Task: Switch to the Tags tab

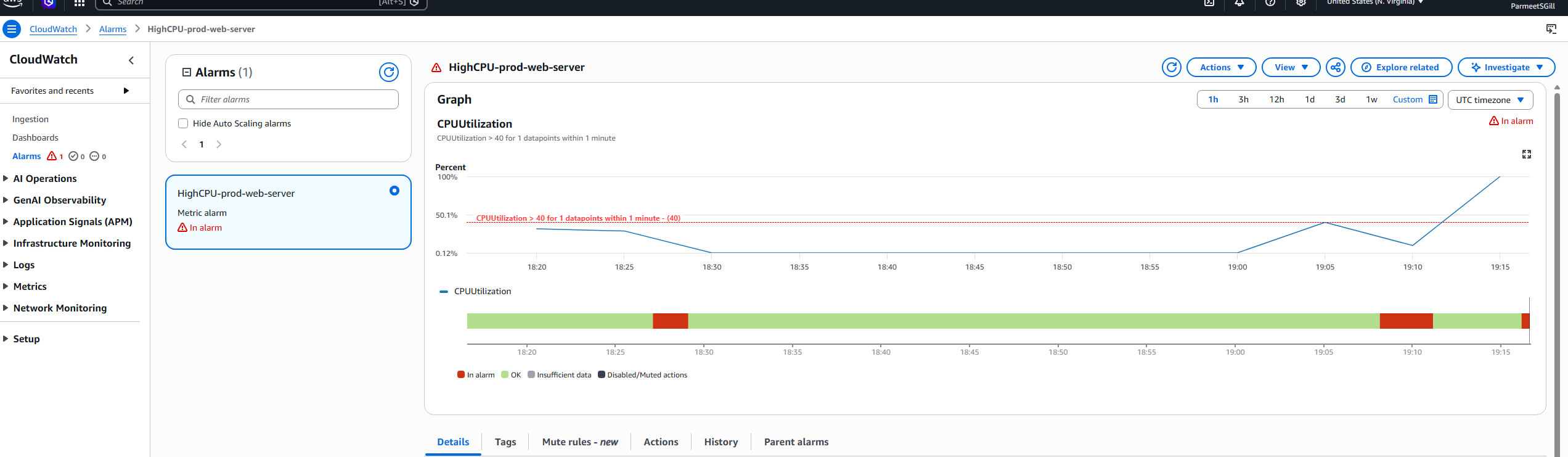Action: coord(505,442)
